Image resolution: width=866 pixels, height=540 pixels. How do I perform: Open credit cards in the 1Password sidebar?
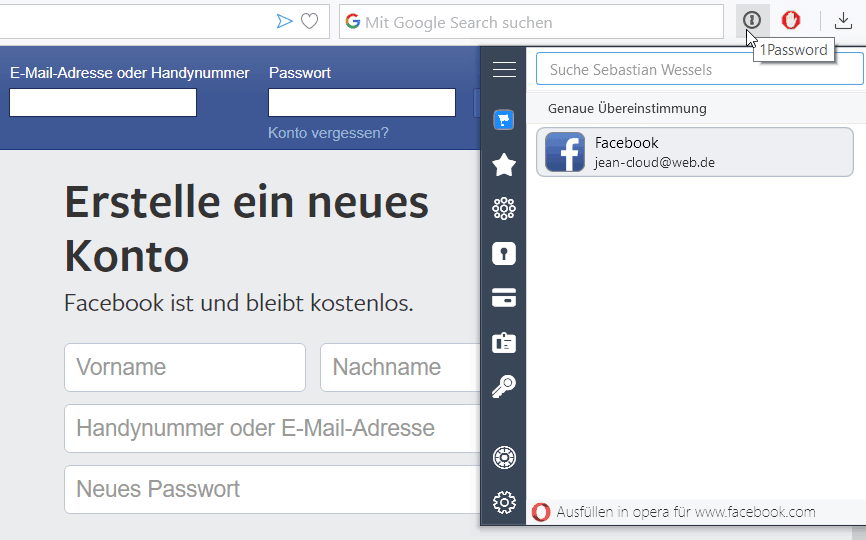click(504, 298)
